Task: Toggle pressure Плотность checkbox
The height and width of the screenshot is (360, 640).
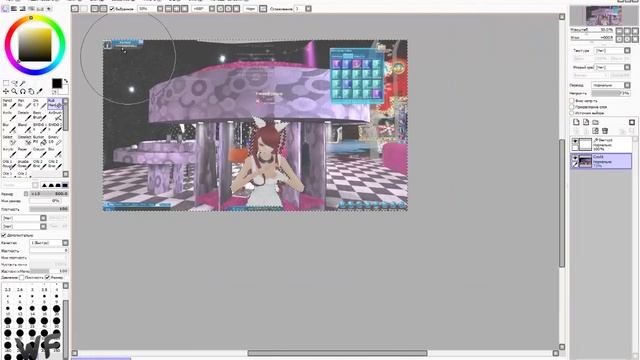Action: pos(22,278)
